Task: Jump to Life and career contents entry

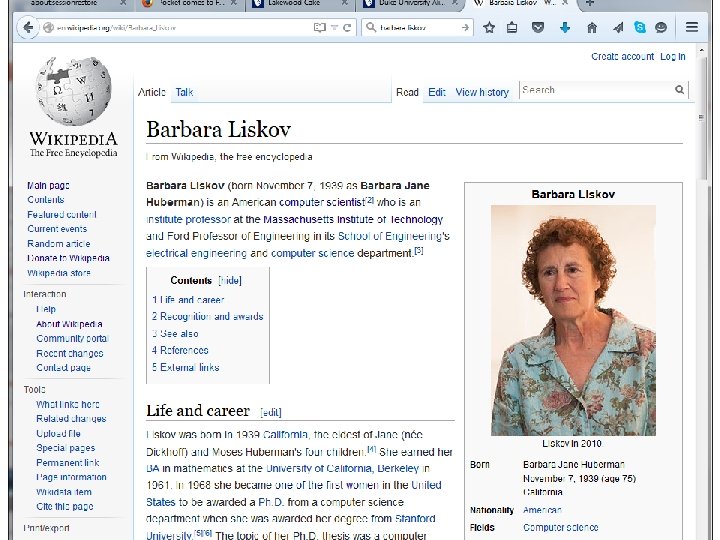Action: tap(188, 300)
